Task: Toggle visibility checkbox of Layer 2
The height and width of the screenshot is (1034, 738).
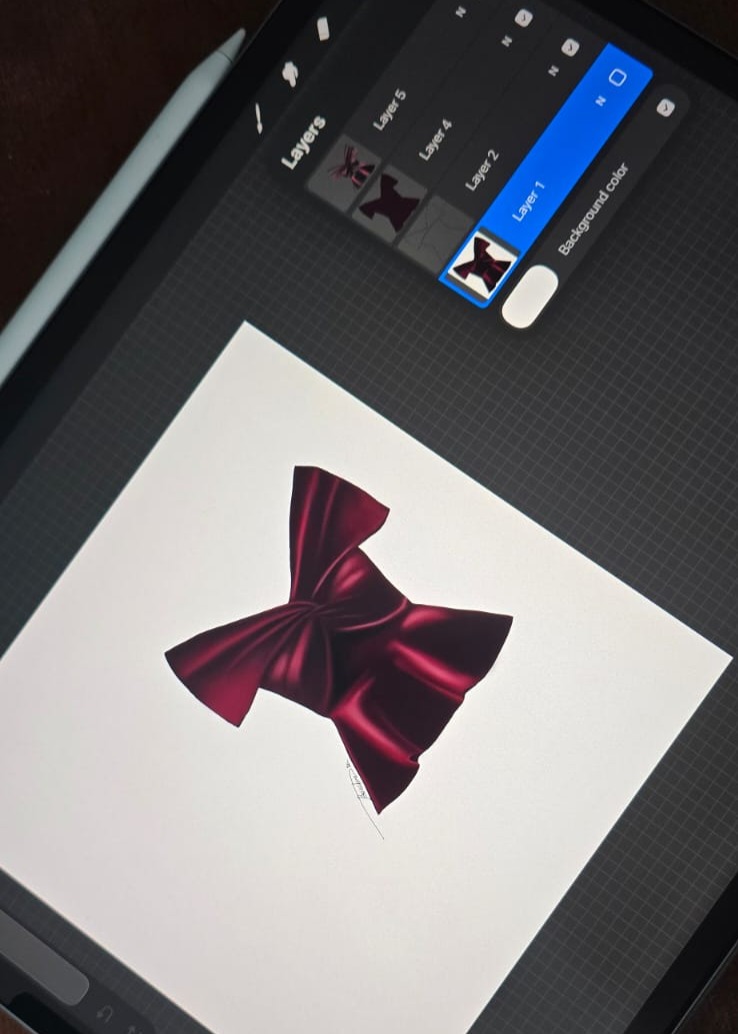Action: [x=570, y=47]
